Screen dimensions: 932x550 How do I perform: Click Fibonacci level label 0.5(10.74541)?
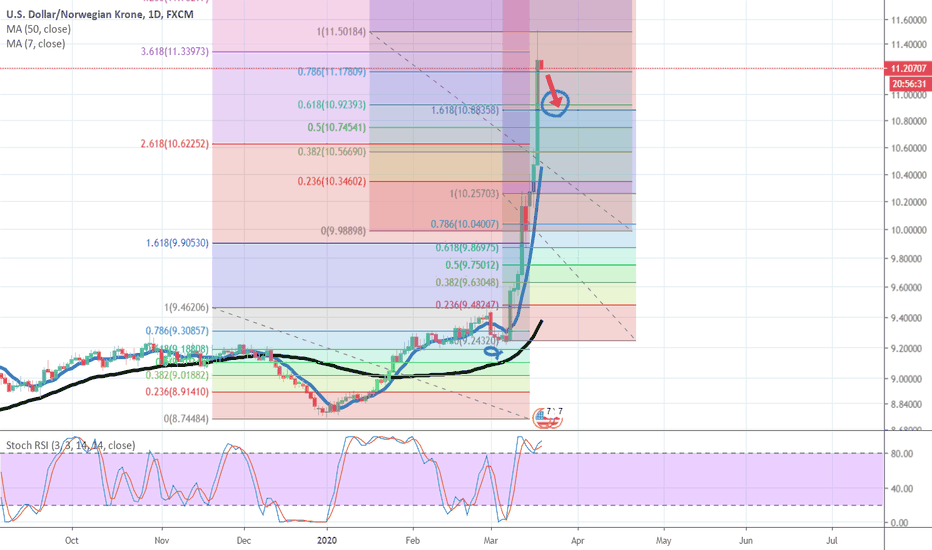click(x=336, y=128)
